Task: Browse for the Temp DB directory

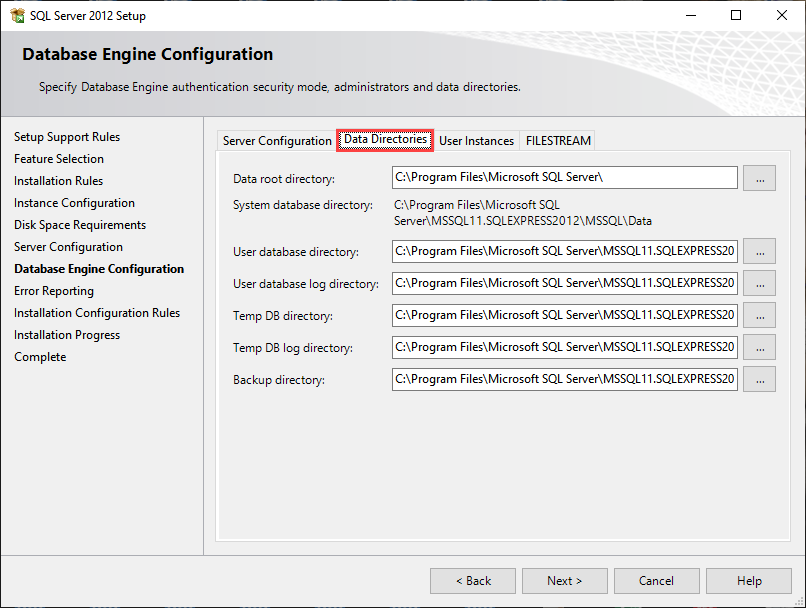Action: click(760, 315)
